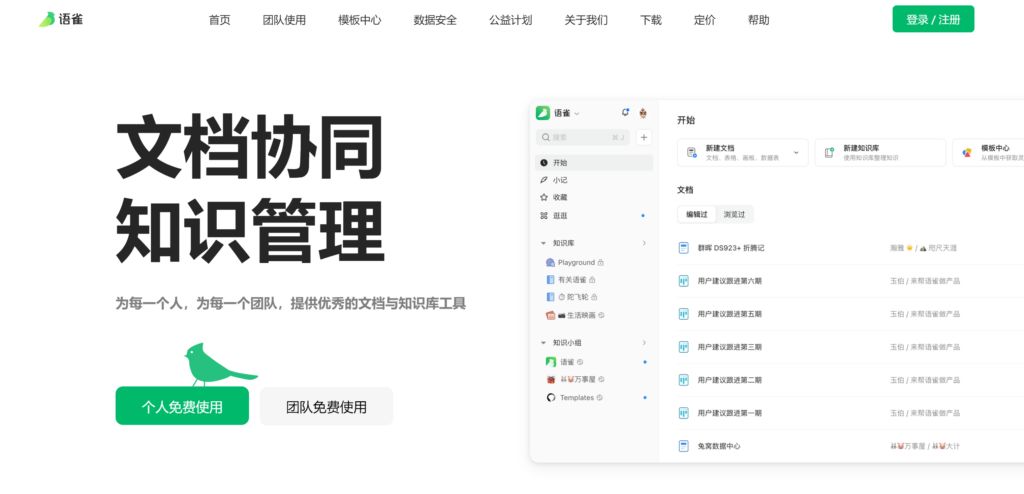Expand the 语雀 workspace switcher chevron

tap(577, 114)
